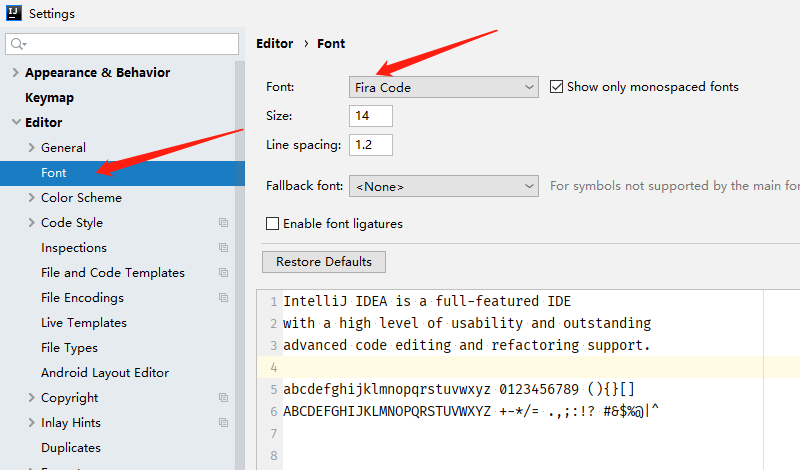
Task: Click 'Font' in the breadcrumb header
Action: pyautogui.click(x=331, y=43)
